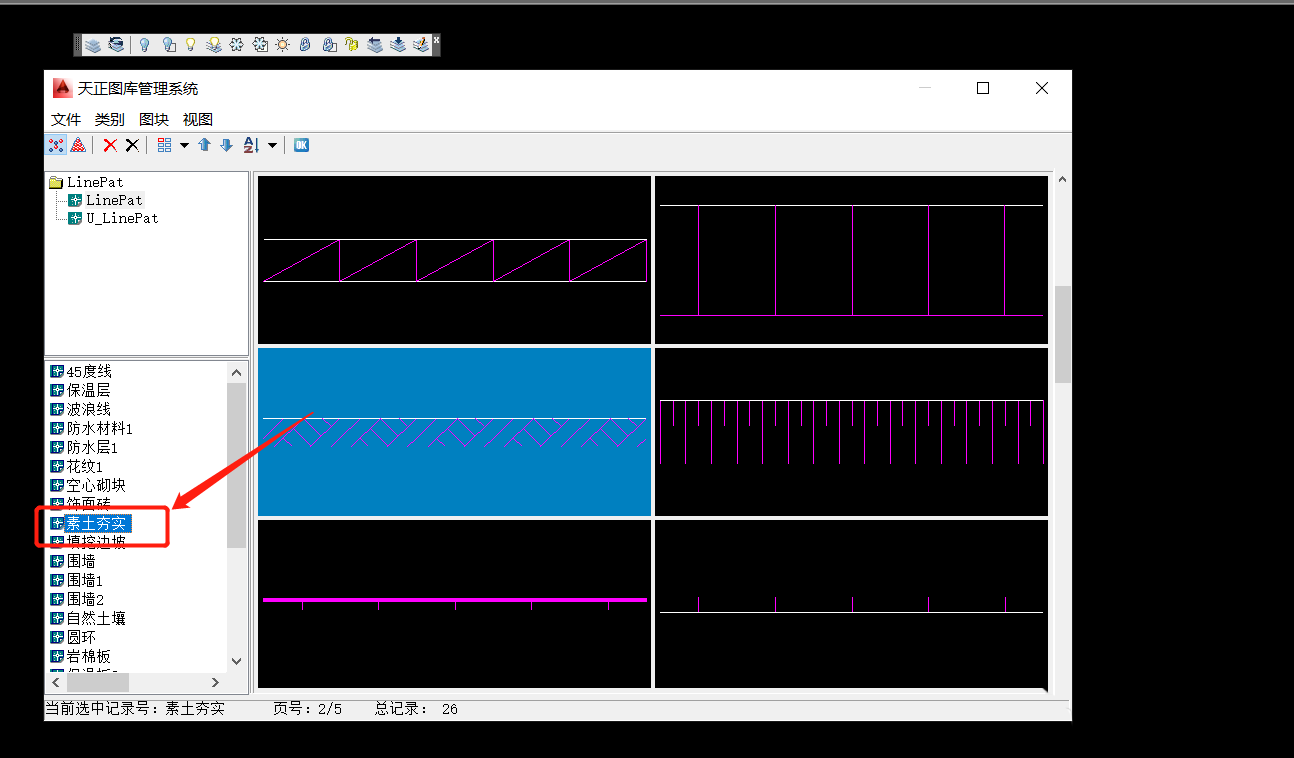This screenshot has height=758, width=1294.
Task: Click the plain blue light bulb layer icon
Action: pos(144,45)
